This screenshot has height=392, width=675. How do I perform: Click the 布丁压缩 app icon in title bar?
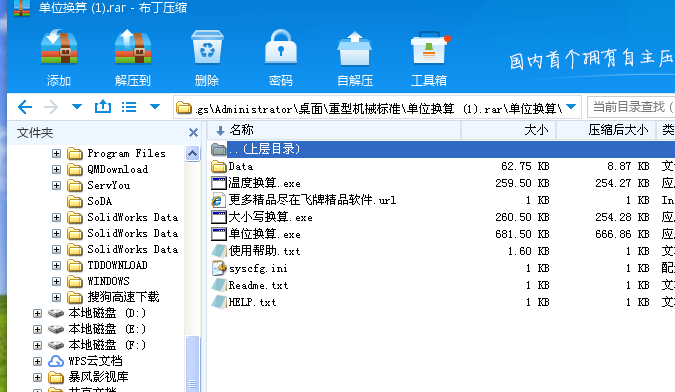click(x=22, y=8)
